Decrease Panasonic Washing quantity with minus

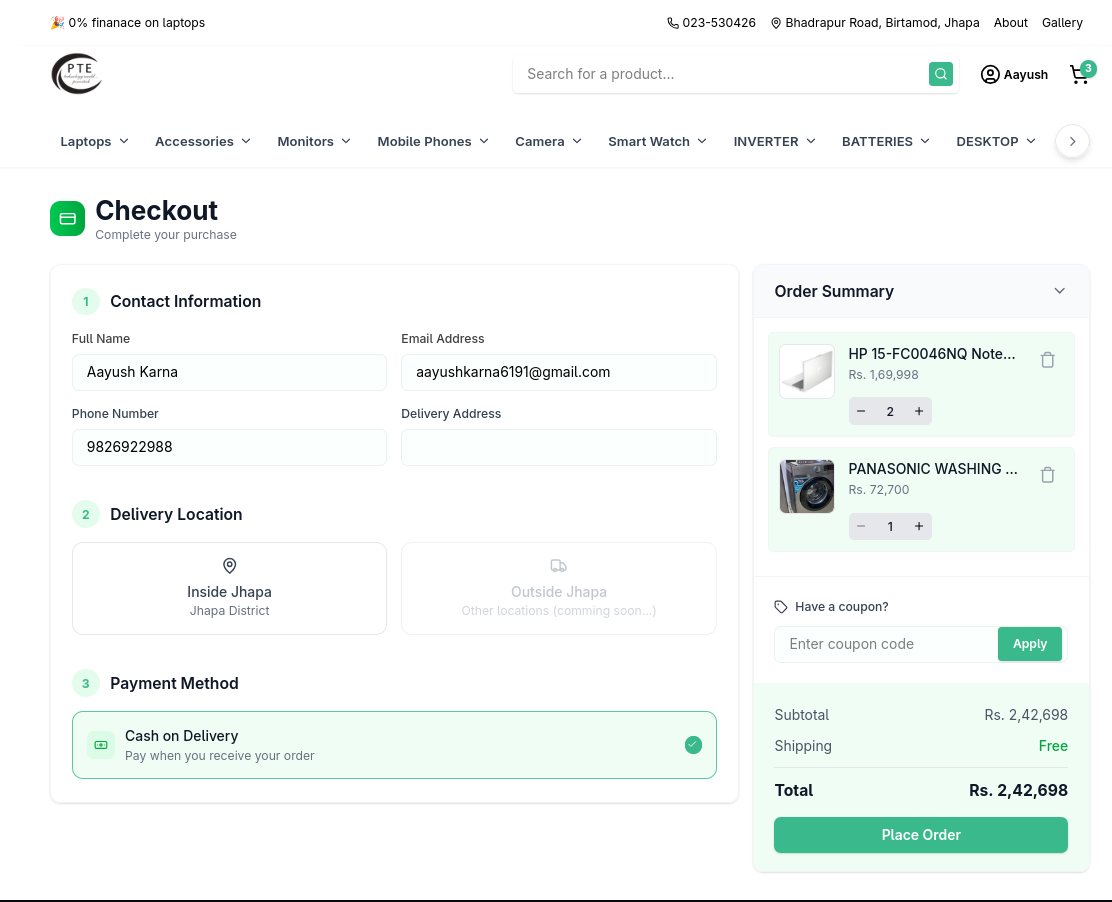[x=861, y=526]
